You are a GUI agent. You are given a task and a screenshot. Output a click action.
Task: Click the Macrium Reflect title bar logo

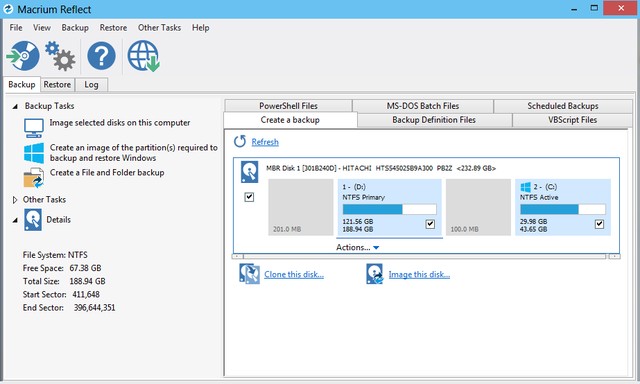pyautogui.click(x=8, y=9)
